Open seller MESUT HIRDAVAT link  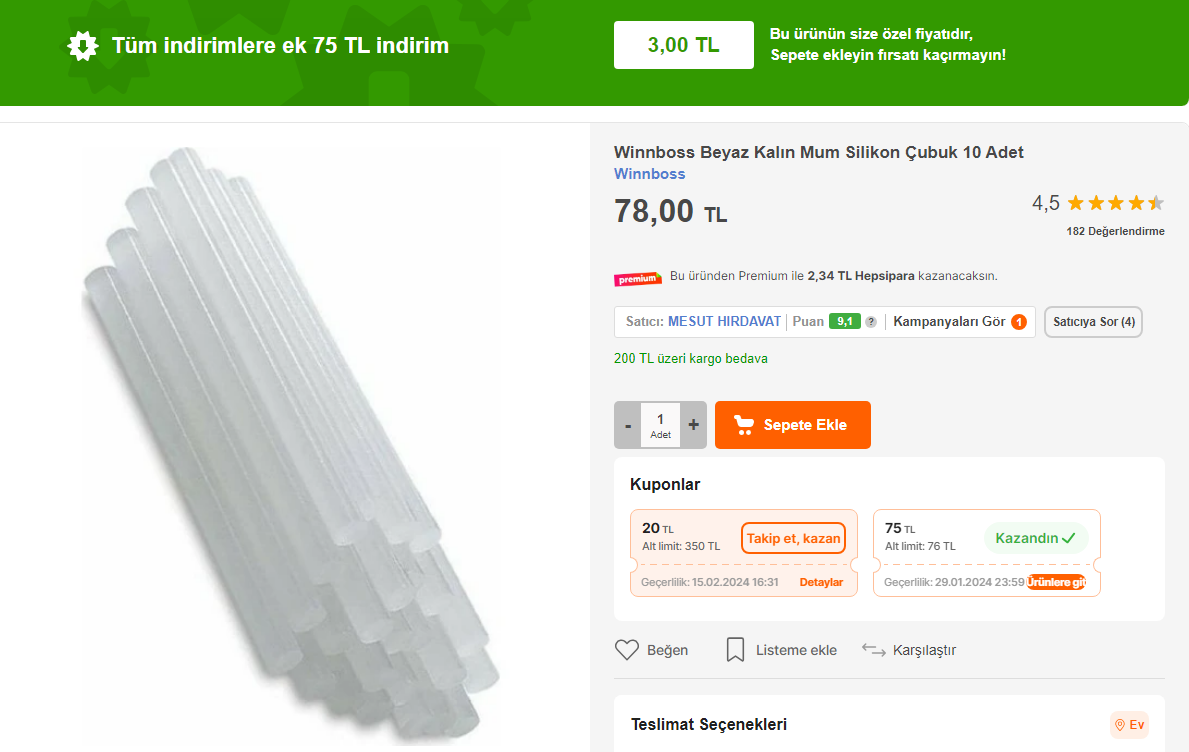click(724, 322)
